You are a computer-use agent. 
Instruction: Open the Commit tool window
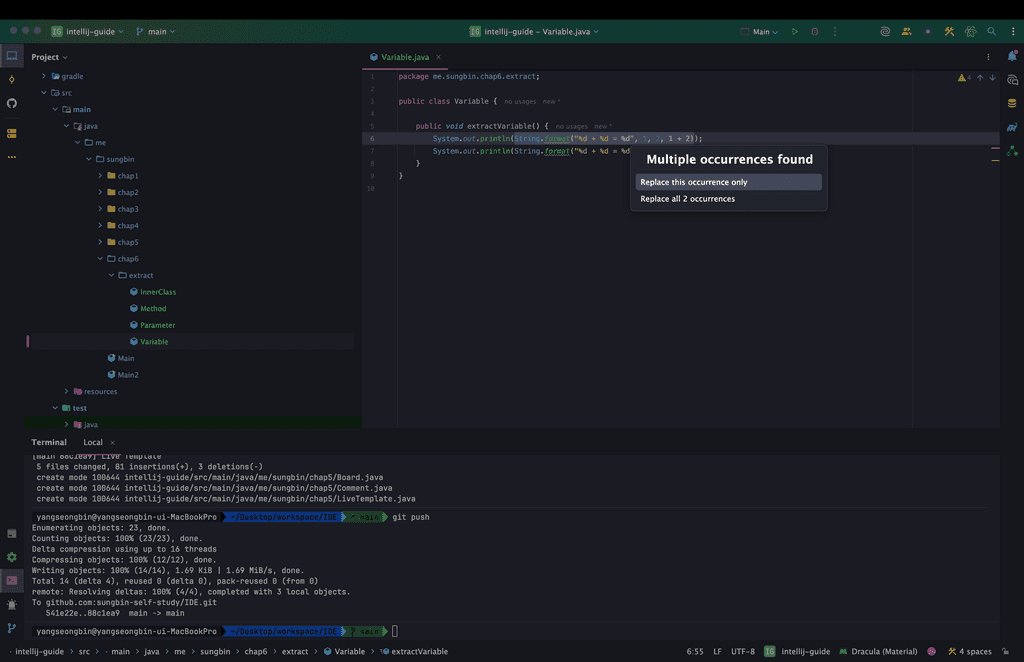12,79
